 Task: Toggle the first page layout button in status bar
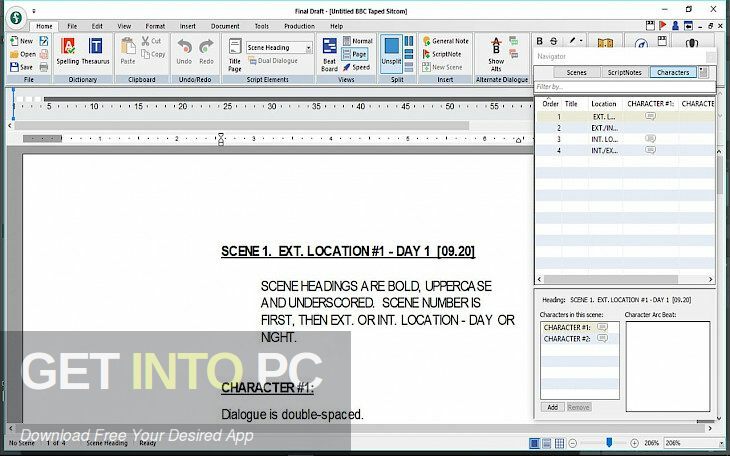coord(534,443)
